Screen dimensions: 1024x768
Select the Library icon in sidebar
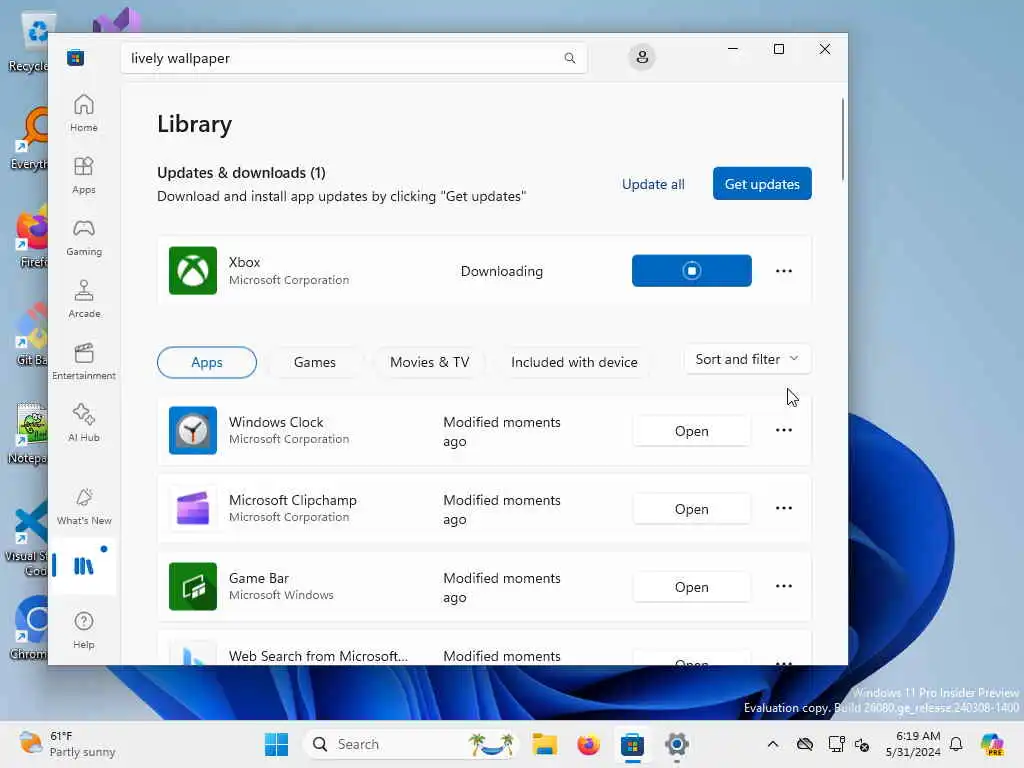click(84, 566)
